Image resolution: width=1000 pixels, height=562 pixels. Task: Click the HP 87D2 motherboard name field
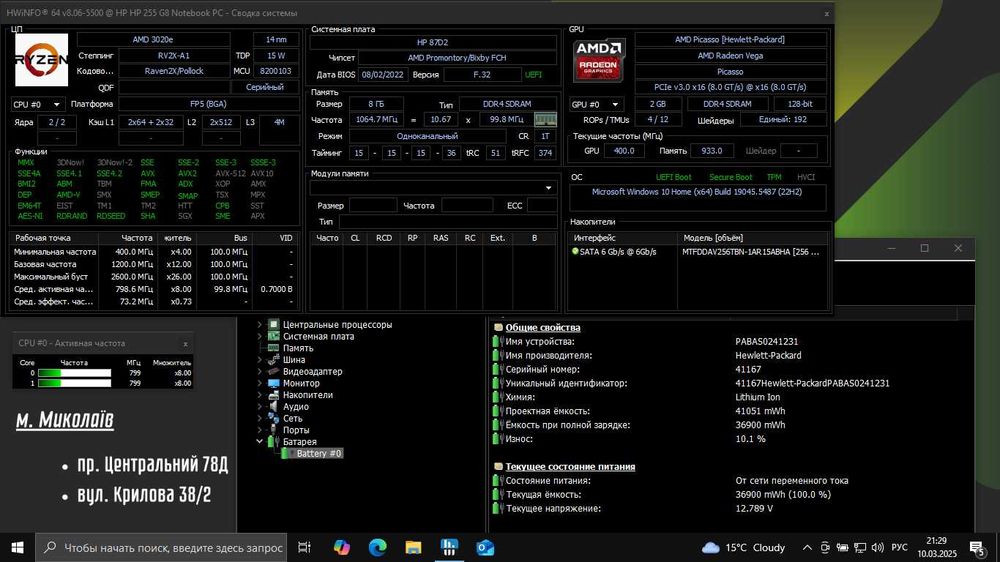pos(433,42)
